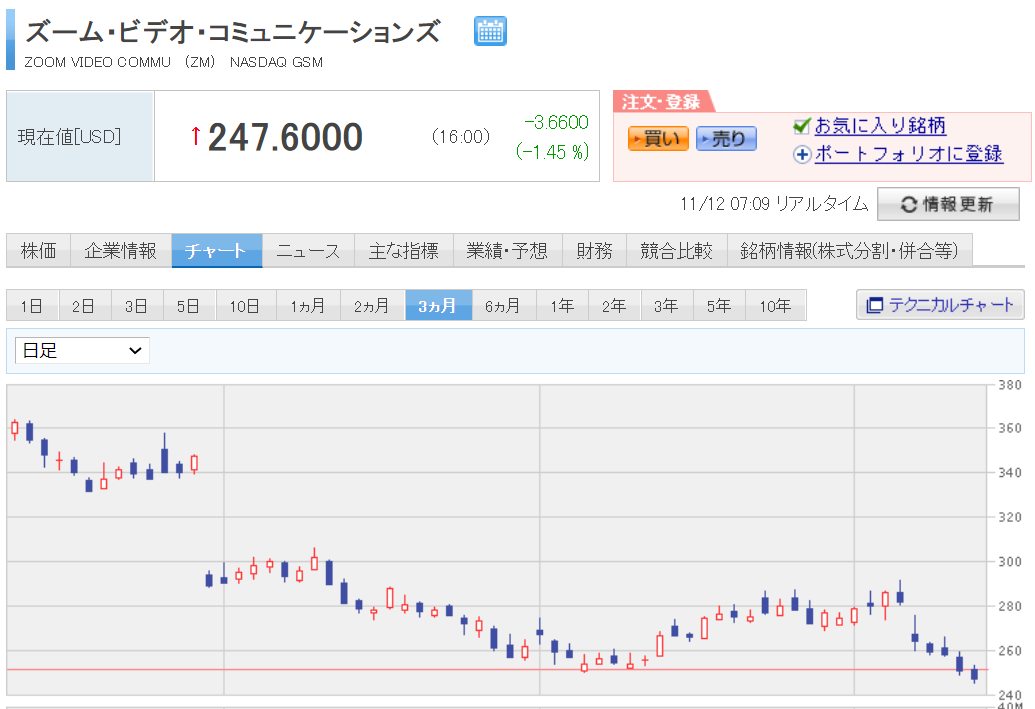Open 業績・予想 tab
Screen dimensions: 1035x709
click(x=507, y=250)
